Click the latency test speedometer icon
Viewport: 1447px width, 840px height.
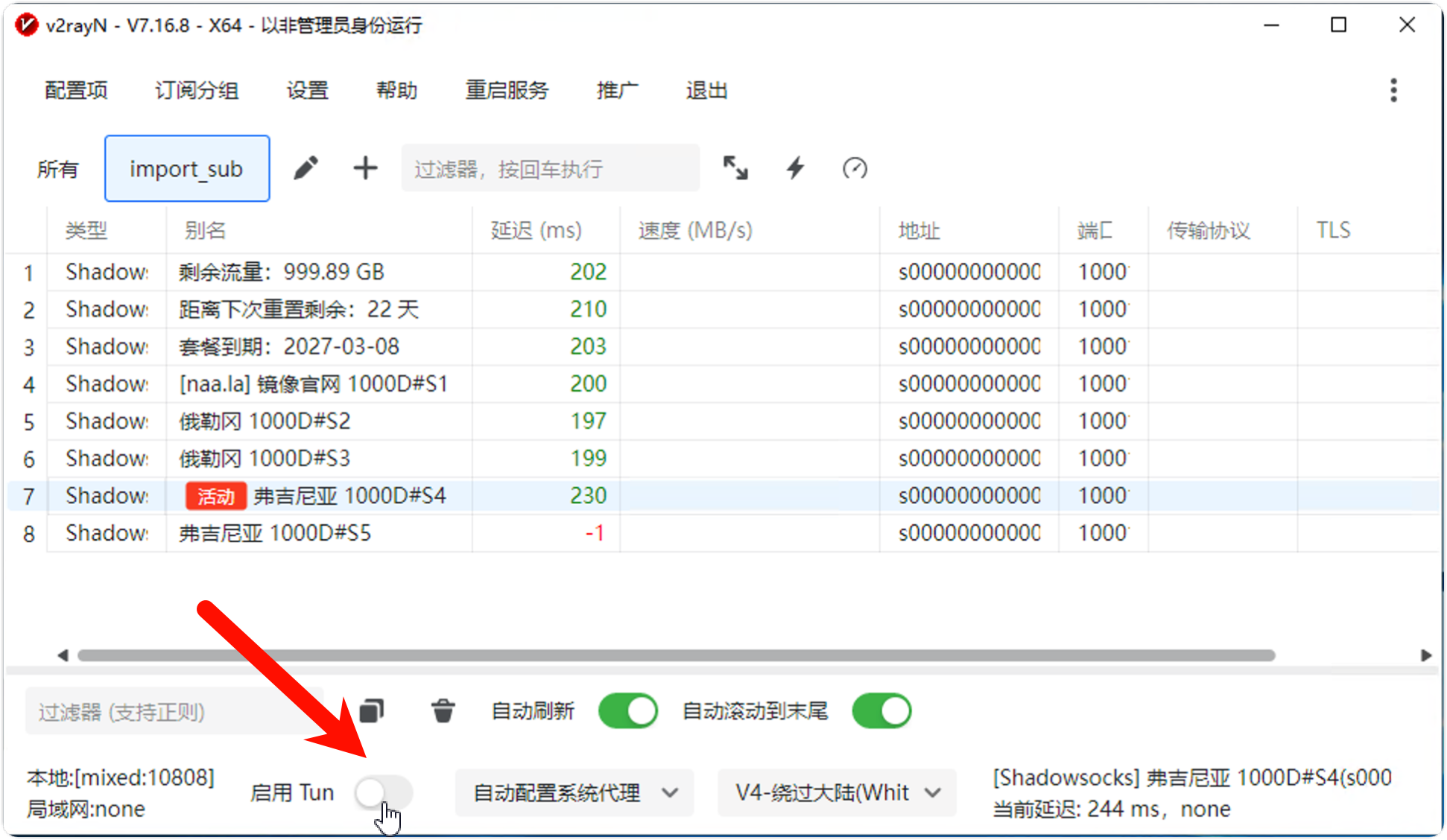pyautogui.click(x=855, y=168)
